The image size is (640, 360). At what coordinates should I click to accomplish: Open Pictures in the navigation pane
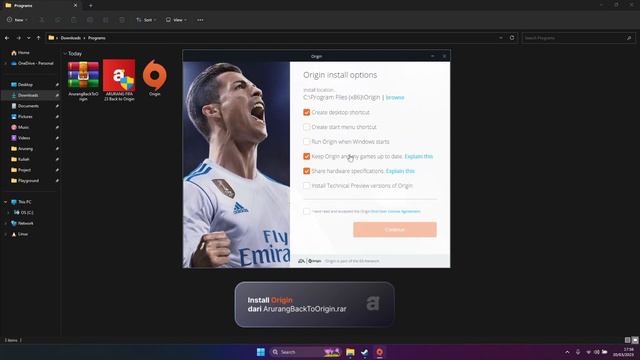[22, 116]
